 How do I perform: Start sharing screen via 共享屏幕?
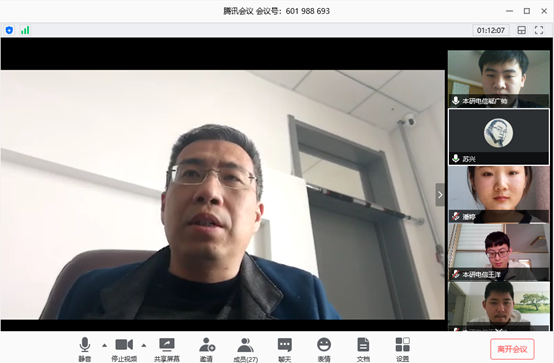click(x=167, y=349)
